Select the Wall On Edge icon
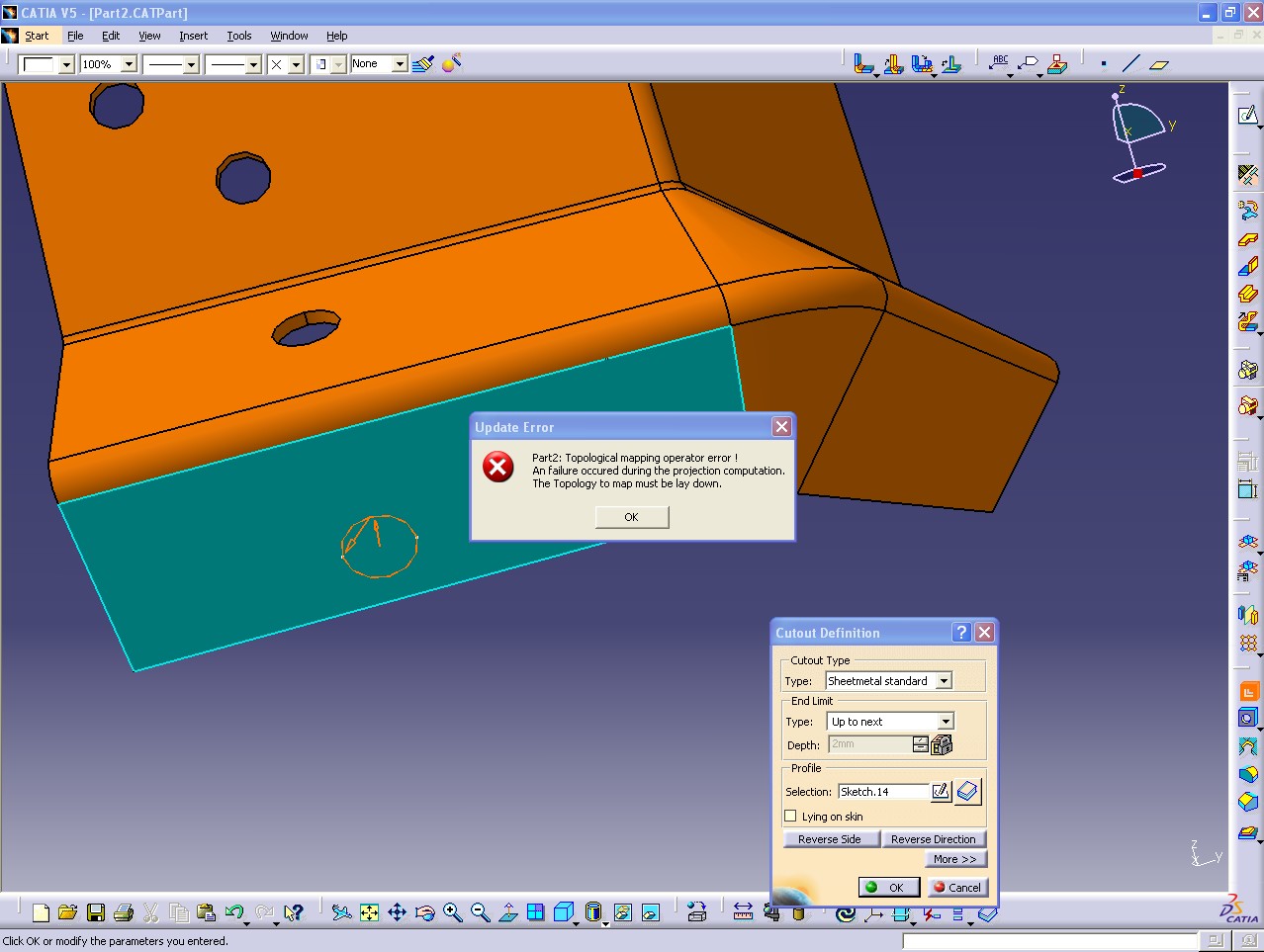The image size is (1264, 952). [1248, 267]
